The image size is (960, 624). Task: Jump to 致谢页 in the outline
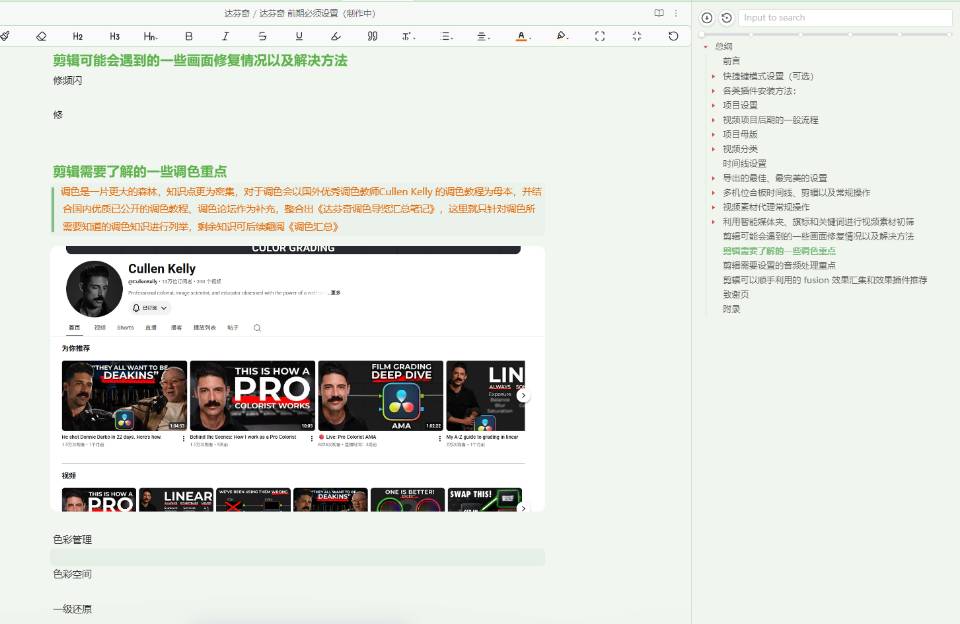pos(735,295)
